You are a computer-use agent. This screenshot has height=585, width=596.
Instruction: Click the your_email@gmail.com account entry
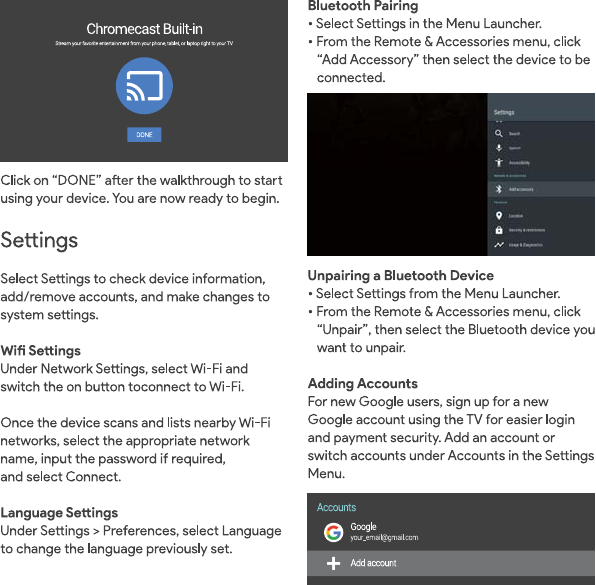(x=384, y=537)
